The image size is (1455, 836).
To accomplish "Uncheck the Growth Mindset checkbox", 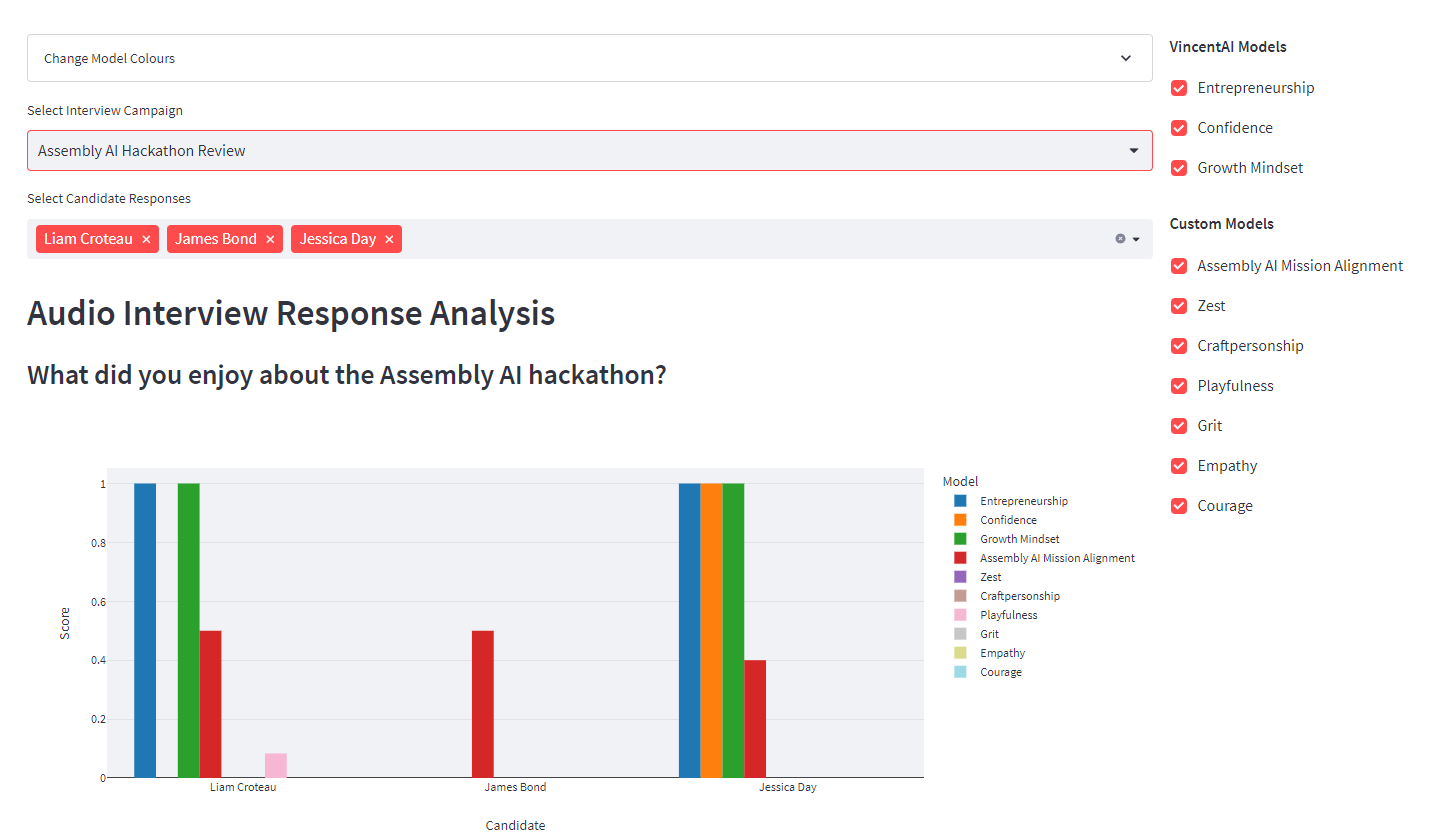I will [1179, 168].
